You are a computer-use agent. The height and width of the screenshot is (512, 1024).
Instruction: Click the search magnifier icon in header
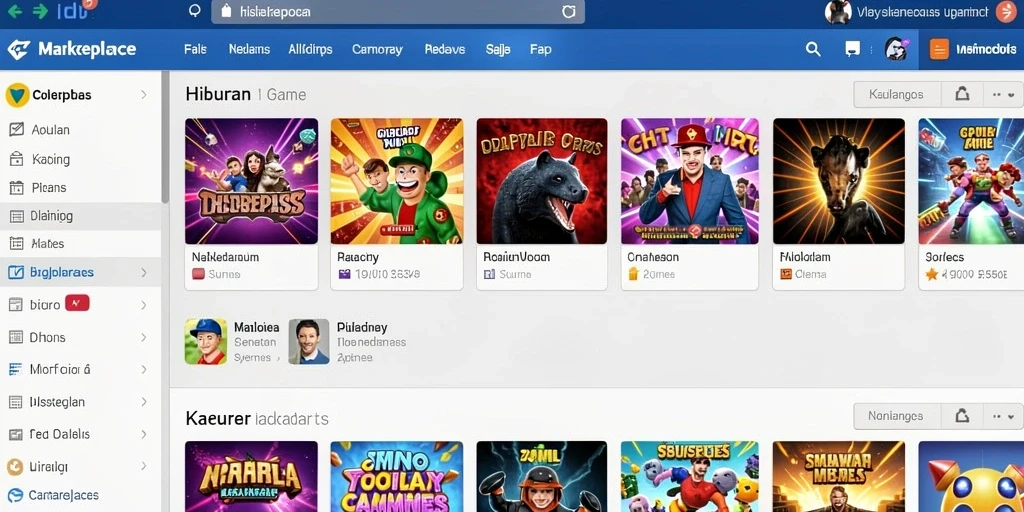813,49
